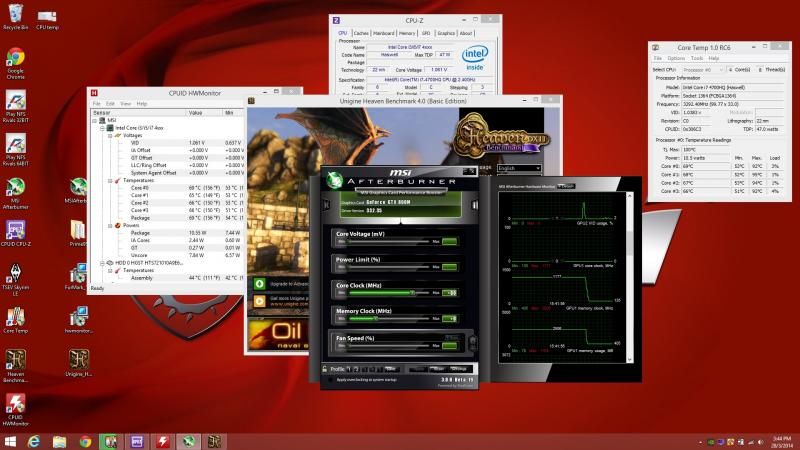Collapse the Voltages tree node in HWMonitor
Viewport: 800px width, 450px height.
tap(111, 135)
